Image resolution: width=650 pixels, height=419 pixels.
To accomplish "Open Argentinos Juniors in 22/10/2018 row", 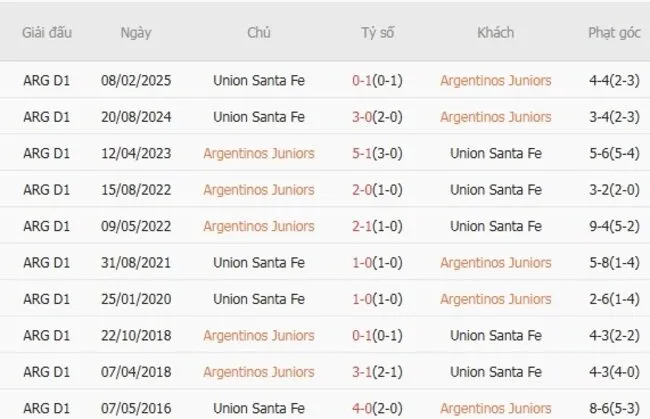I will 258,335.
